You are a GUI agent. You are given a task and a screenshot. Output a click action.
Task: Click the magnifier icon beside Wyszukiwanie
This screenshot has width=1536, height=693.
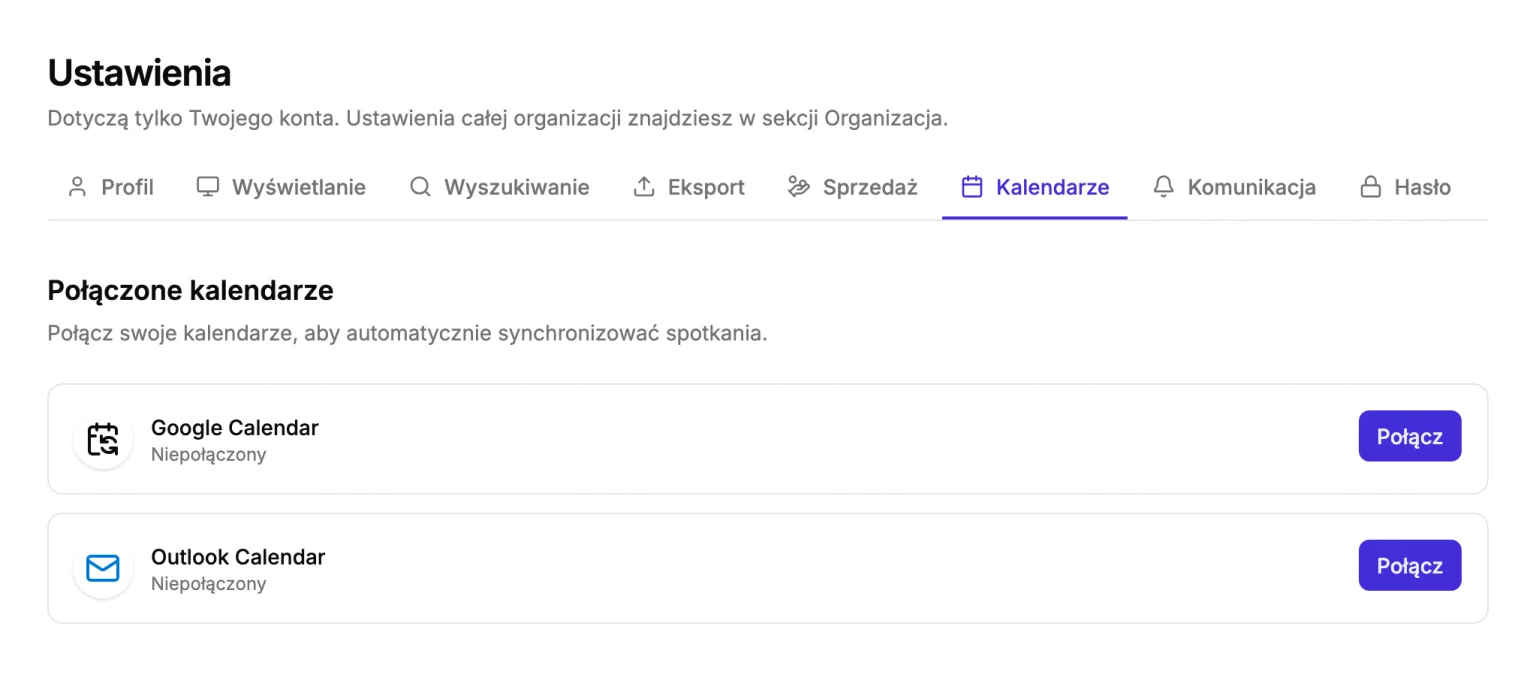[421, 187]
